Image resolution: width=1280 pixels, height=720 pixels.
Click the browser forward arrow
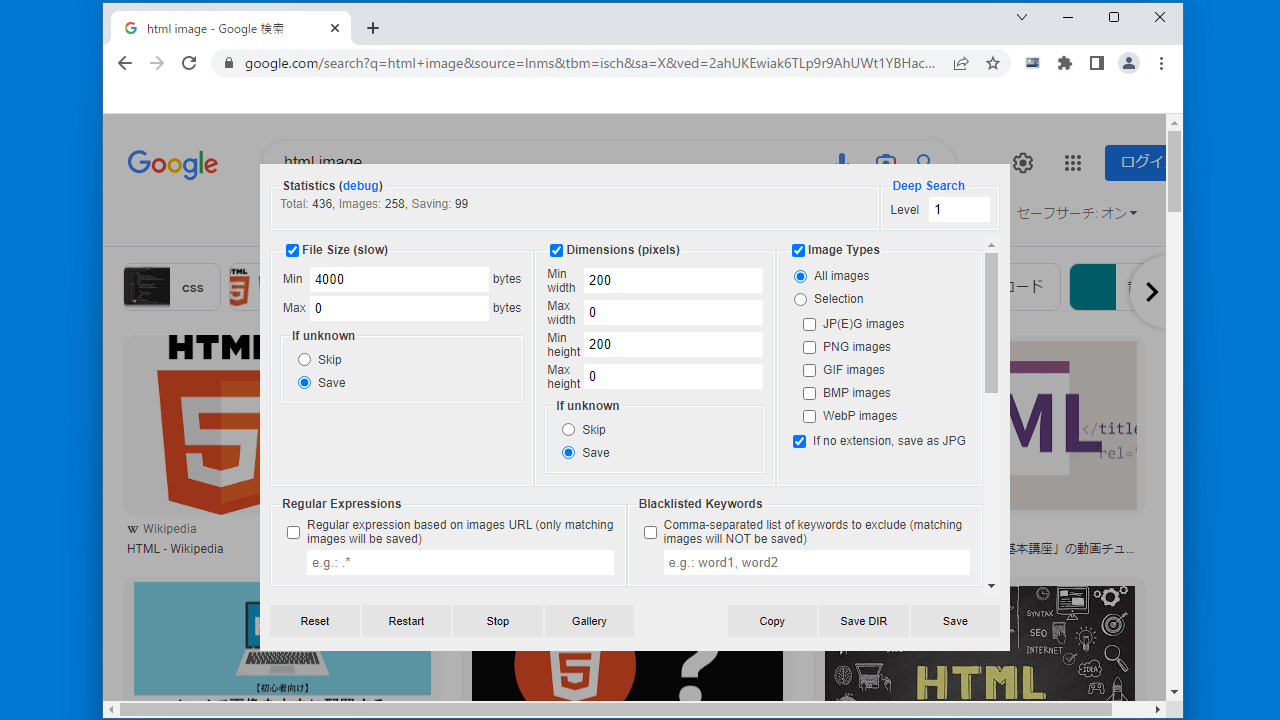pos(157,63)
